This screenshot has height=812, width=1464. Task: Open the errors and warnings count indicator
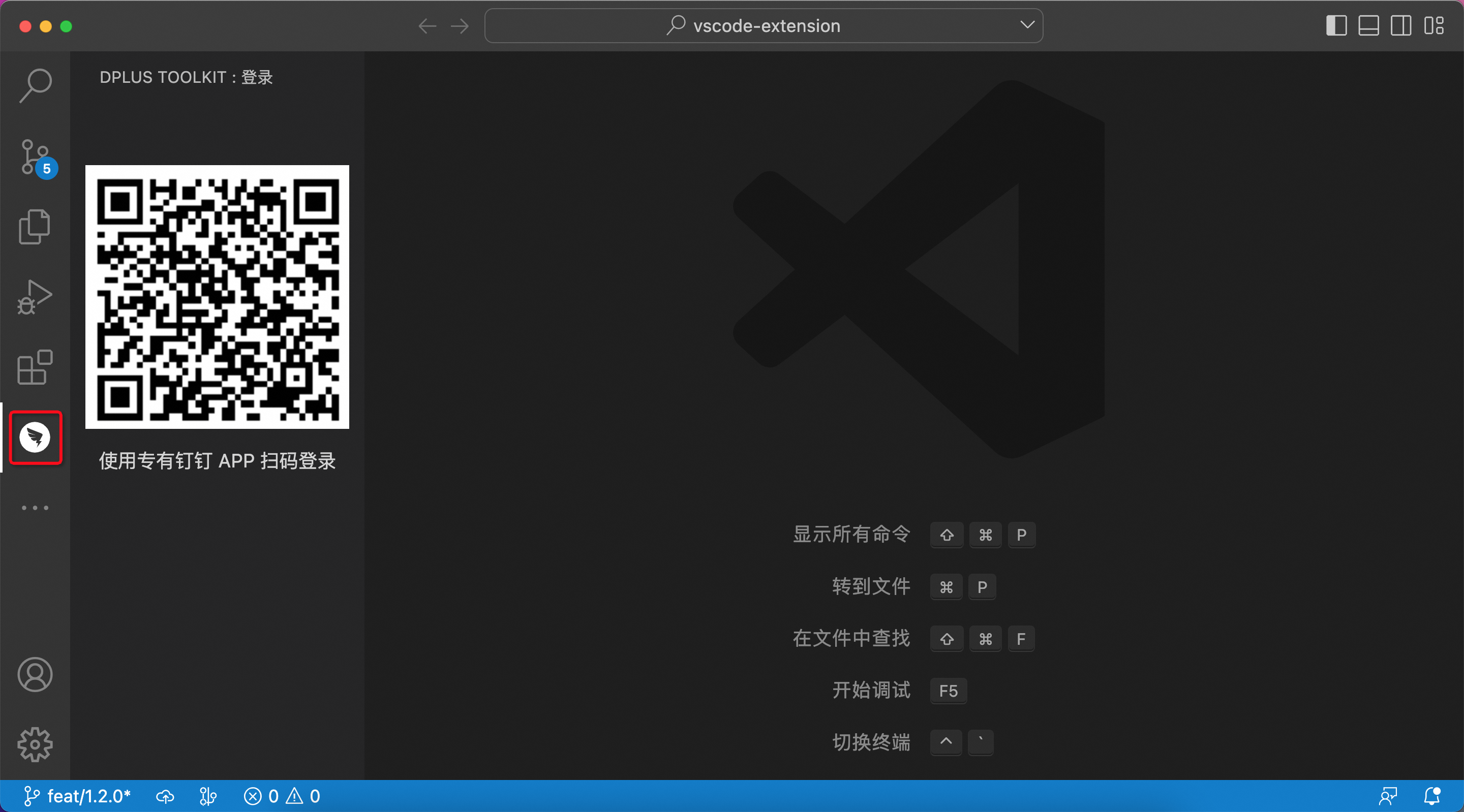pos(282,796)
